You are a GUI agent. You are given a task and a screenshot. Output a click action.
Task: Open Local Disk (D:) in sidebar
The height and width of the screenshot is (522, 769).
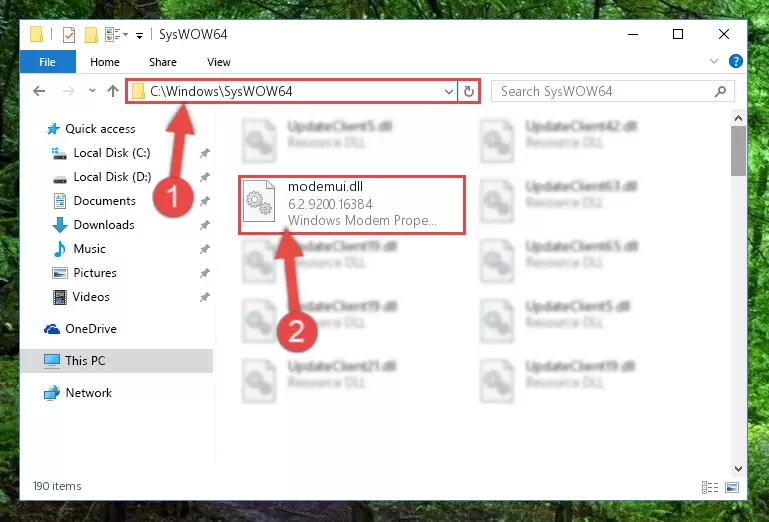pos(112,177)
